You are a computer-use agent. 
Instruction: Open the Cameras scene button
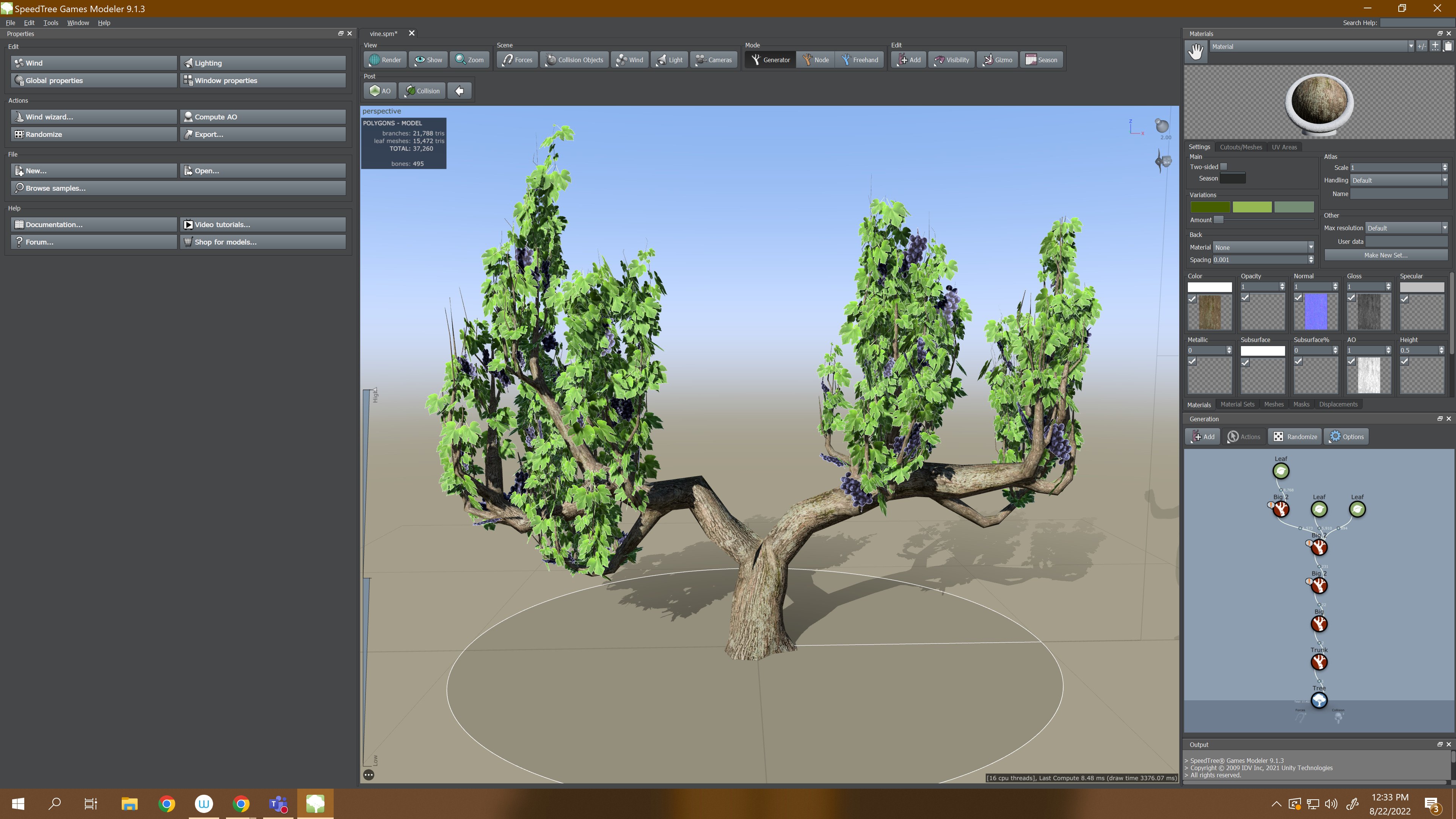click(x=713, y=60)
